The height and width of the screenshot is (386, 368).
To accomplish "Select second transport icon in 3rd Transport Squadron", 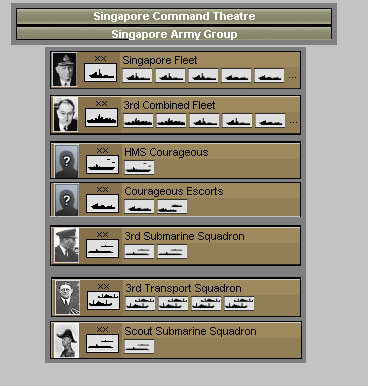I will point(173,304).
